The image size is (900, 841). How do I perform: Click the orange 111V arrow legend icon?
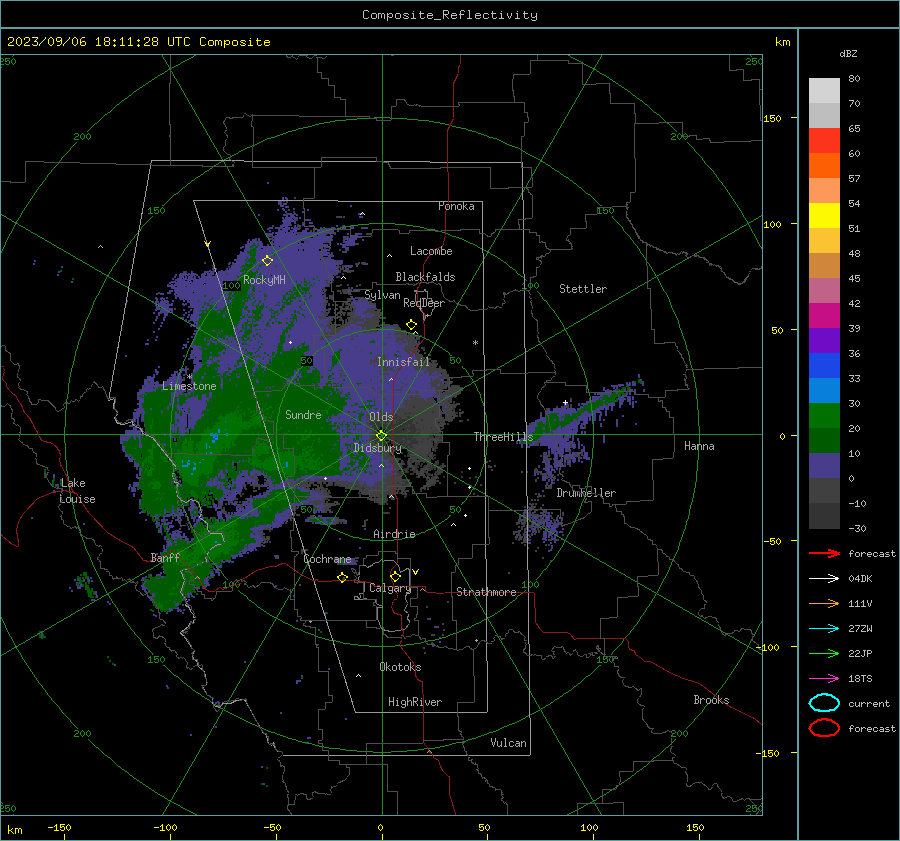(x=824, y=603)
